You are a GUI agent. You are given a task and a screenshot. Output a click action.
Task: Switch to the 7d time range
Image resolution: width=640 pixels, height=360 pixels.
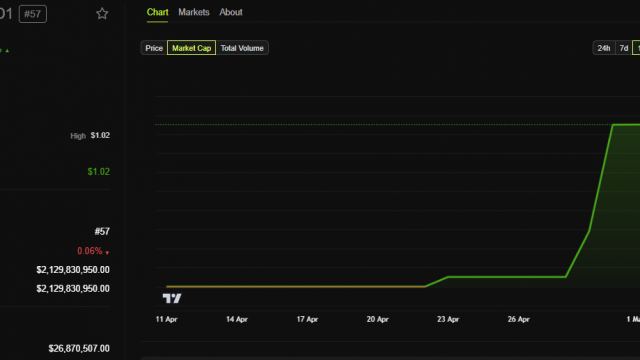pyautogui.click(x=624, y=48)
